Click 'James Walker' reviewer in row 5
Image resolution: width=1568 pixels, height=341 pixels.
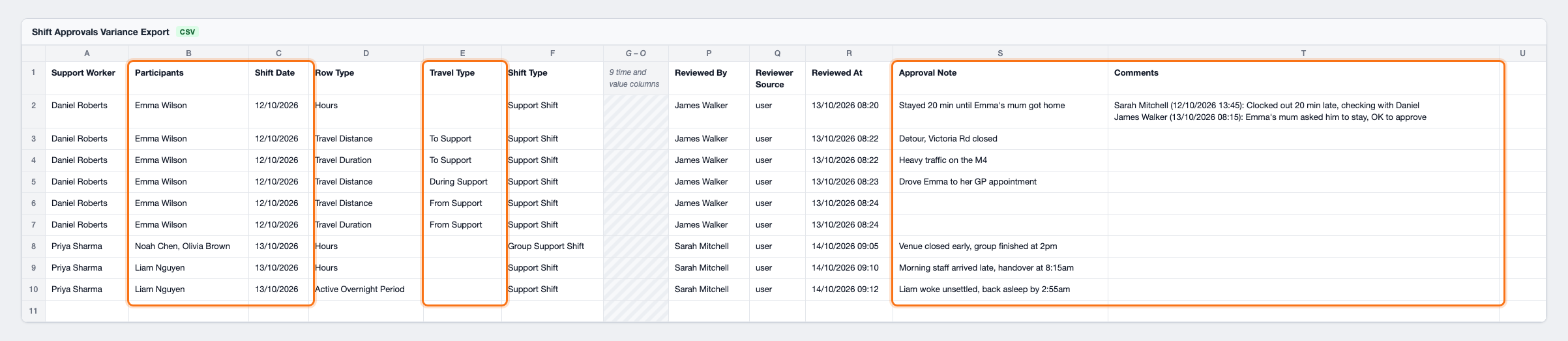(709, 182)
